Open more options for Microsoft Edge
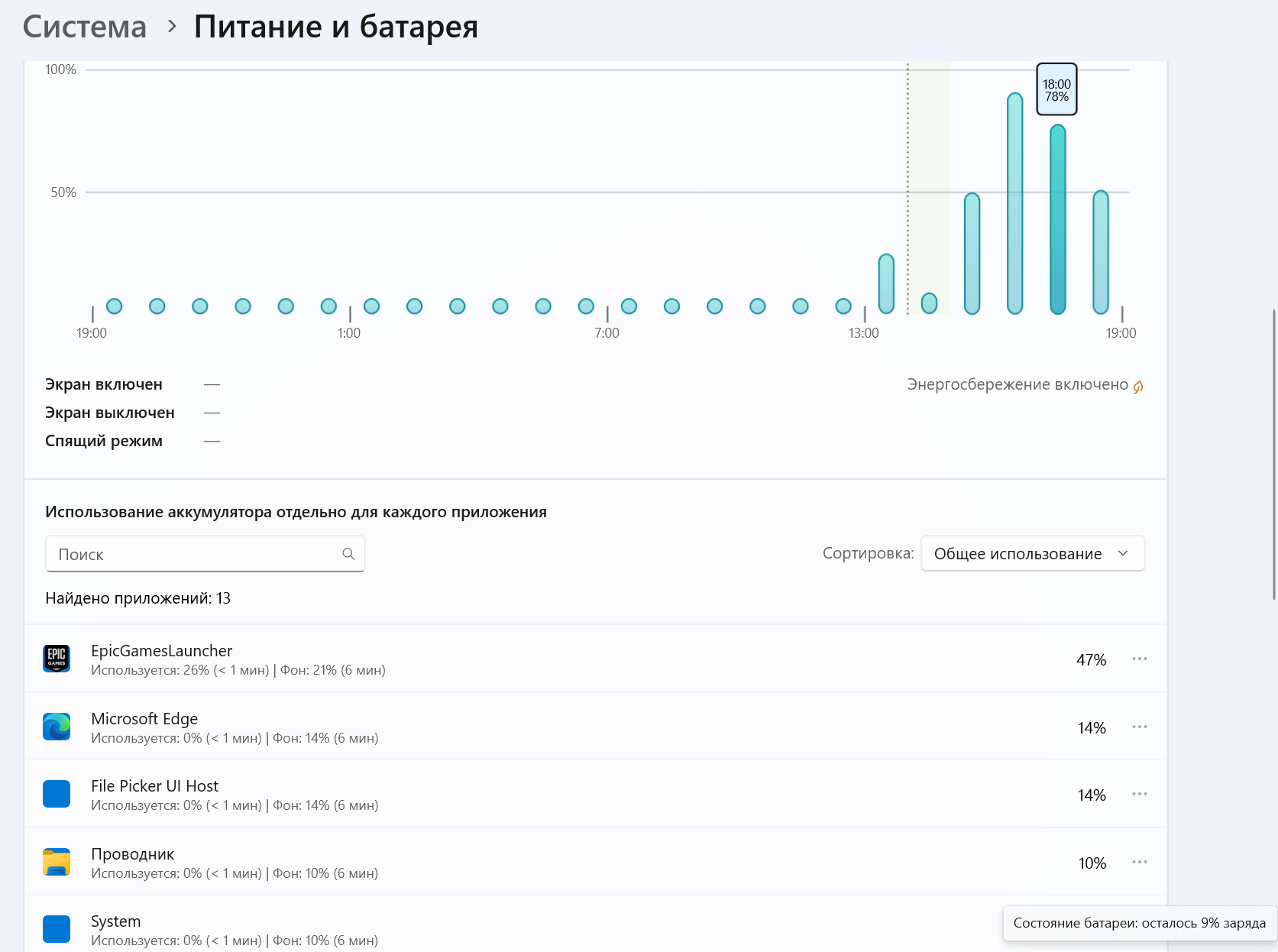This screenshot has width=1278, height=952. pyautogui.click(x=1140, y=727)
